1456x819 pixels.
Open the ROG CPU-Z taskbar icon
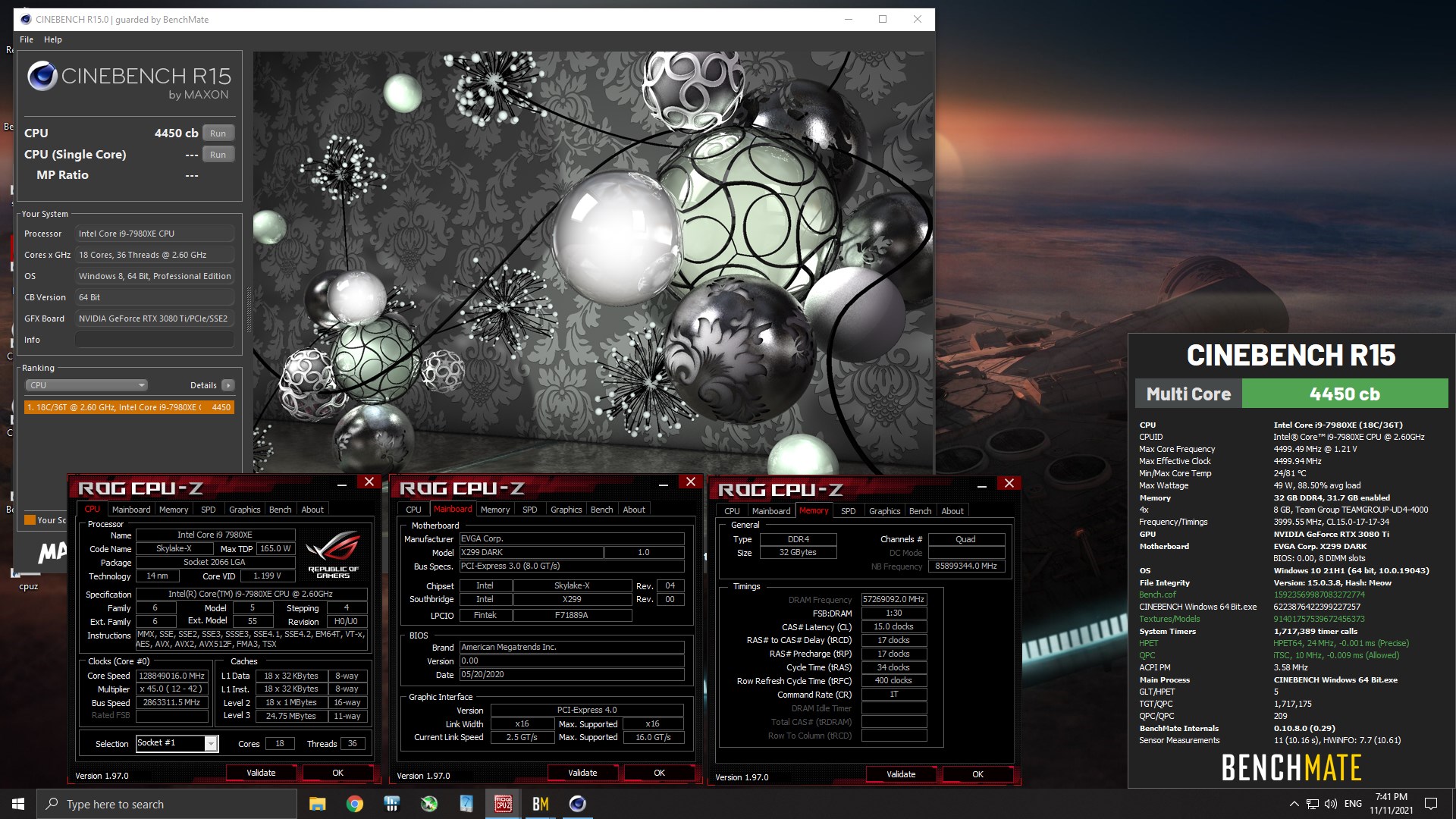click(503, 804)
